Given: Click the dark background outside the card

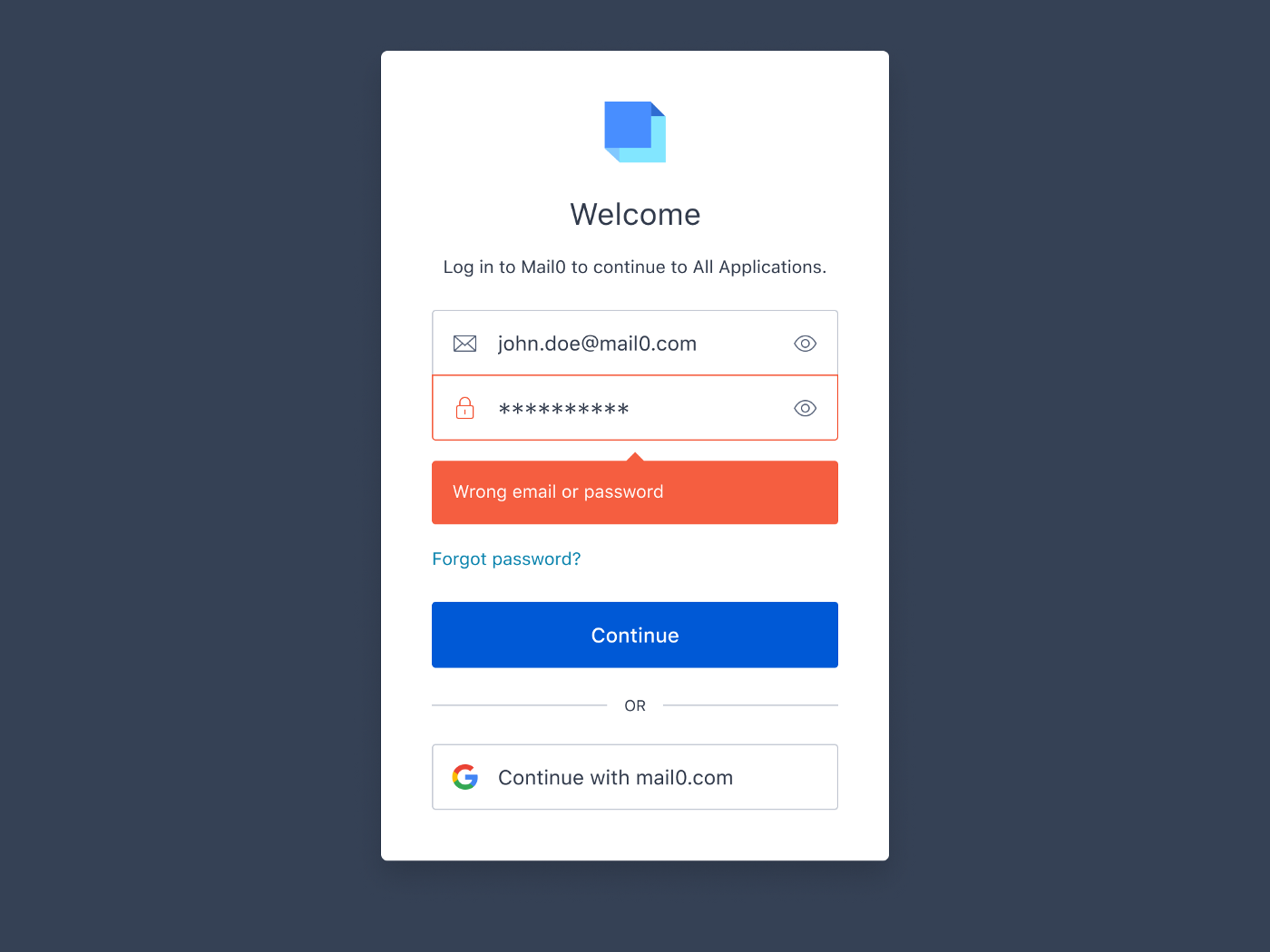Looking at the screenshot, I should 181,453.
